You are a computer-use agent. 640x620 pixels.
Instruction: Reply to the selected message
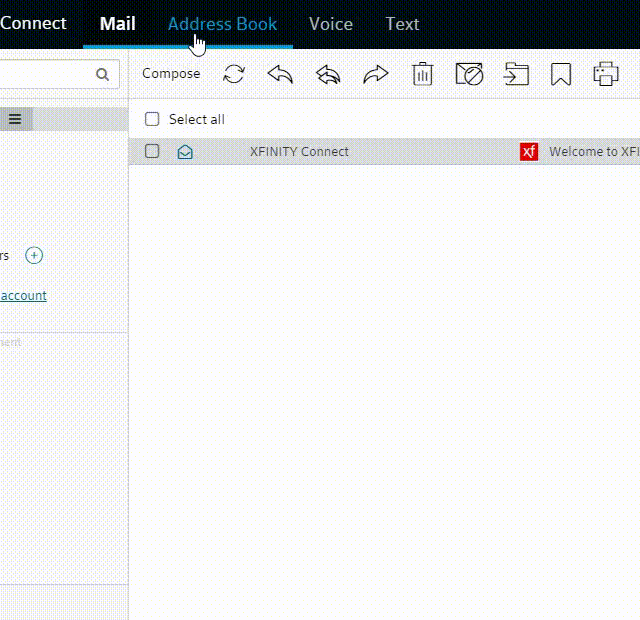[x=280, y=74]
